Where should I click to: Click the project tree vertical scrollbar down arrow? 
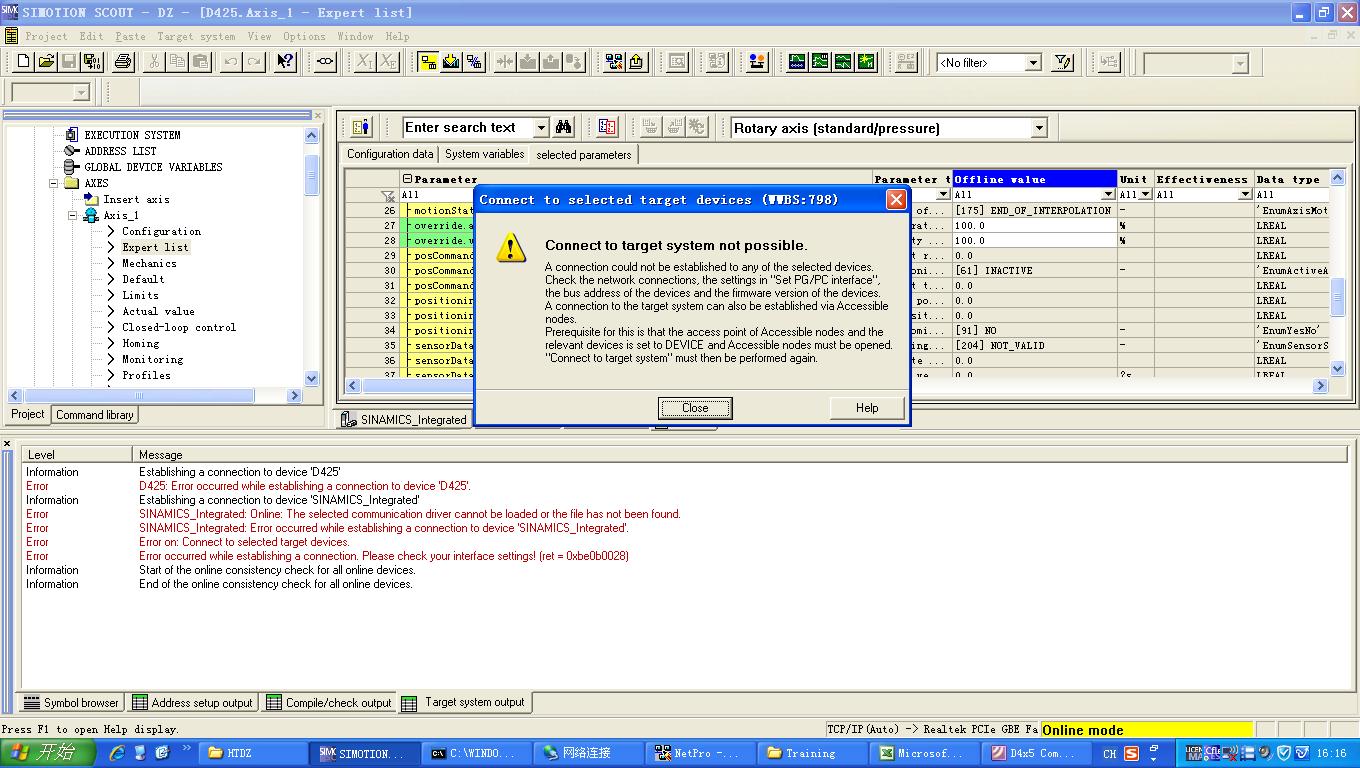pyautogui.click(x=311, y=379)
